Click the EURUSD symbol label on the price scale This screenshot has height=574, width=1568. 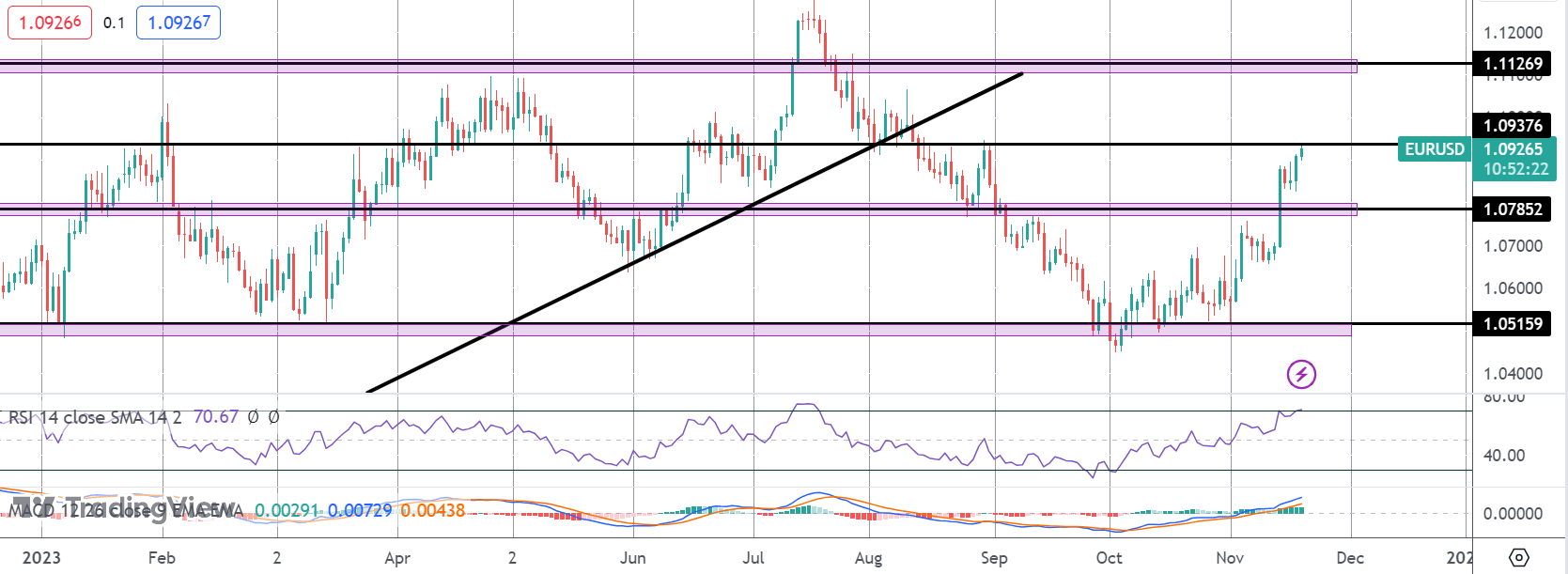tap(1435, 148)
